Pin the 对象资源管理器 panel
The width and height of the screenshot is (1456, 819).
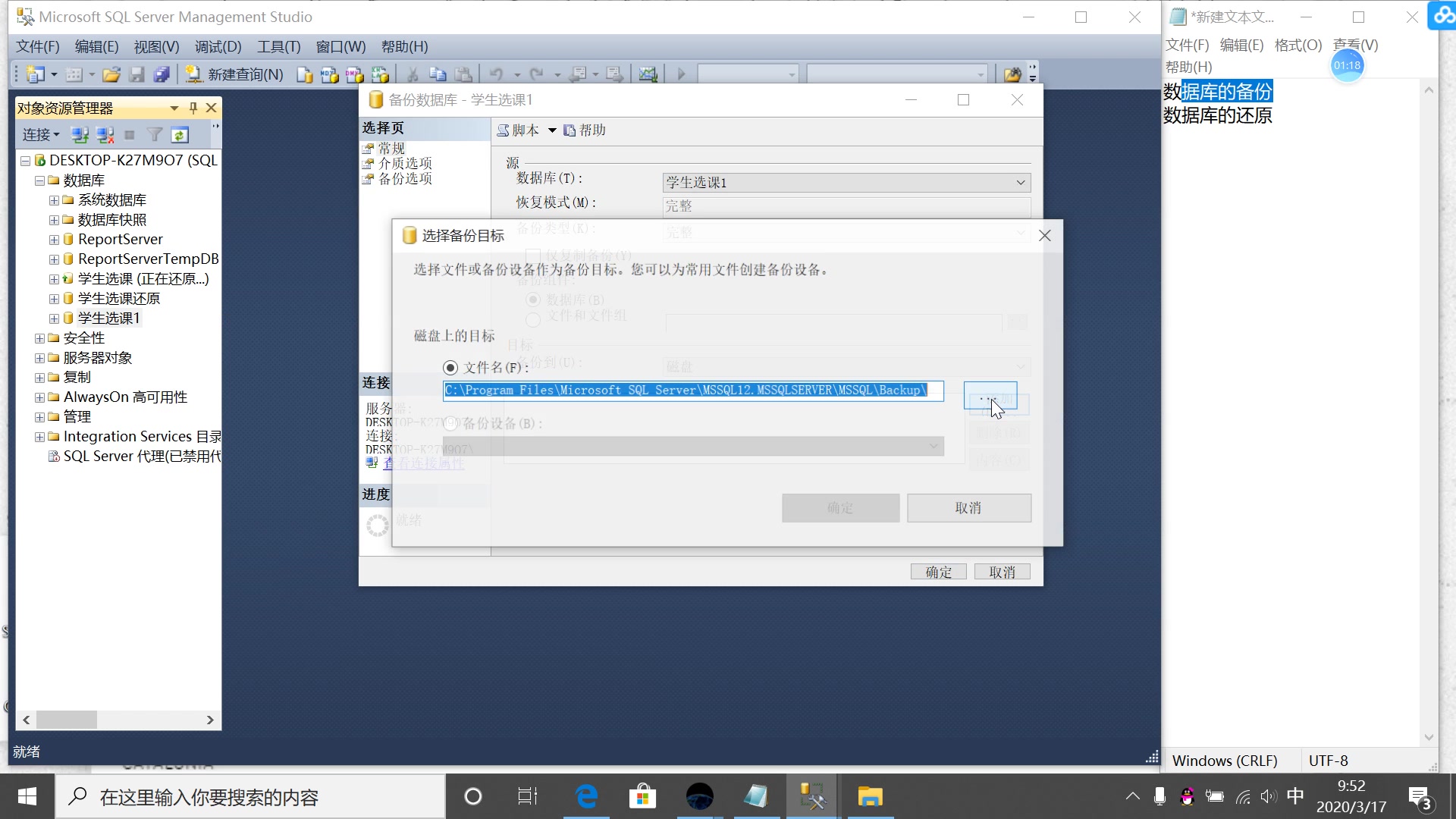click(x=193, y=108)
